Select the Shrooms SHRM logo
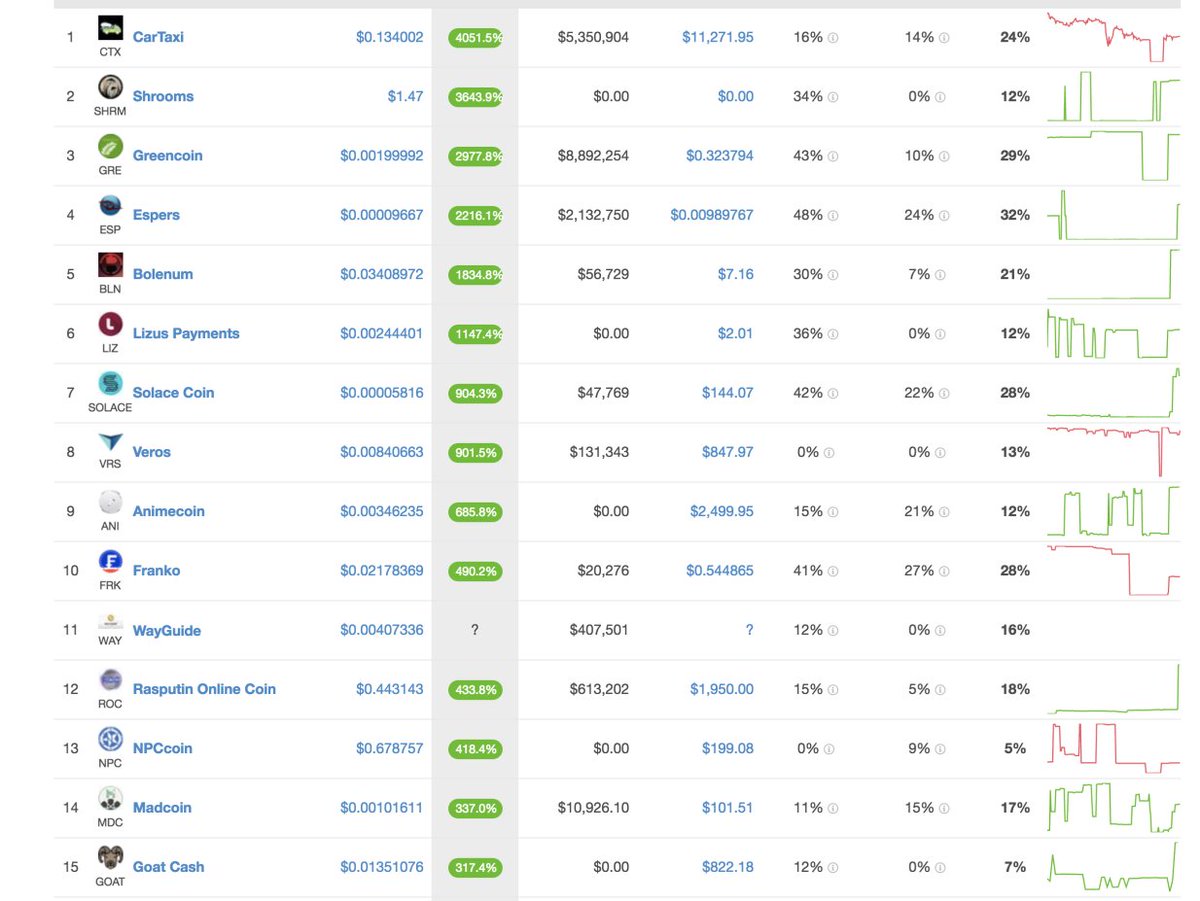The width and height of the screenshot is (1200, 901). tap(110, 88)
